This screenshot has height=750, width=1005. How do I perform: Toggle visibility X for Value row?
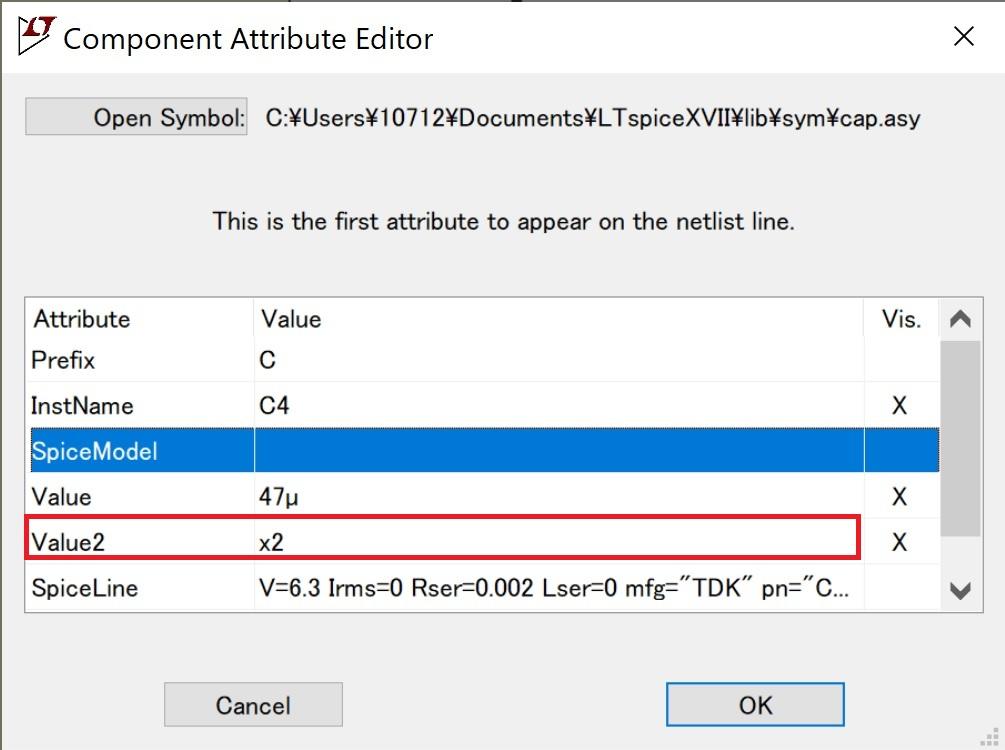pyautogui.click(x=899, y=497)
